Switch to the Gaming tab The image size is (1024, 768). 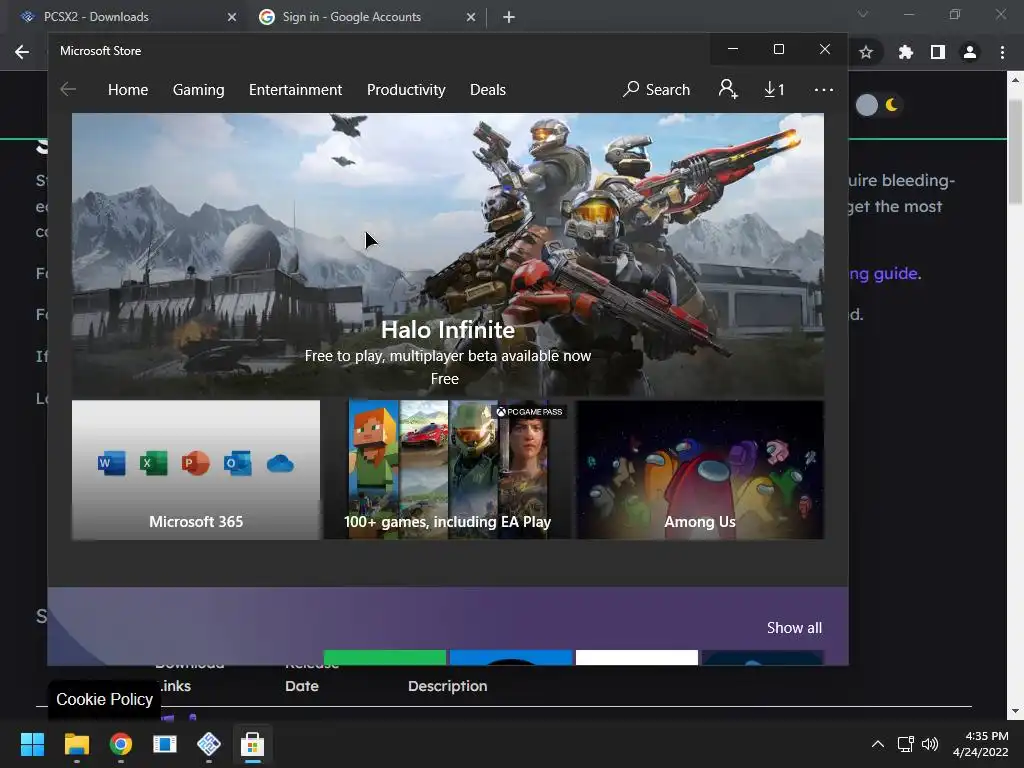tap(199, 89)
